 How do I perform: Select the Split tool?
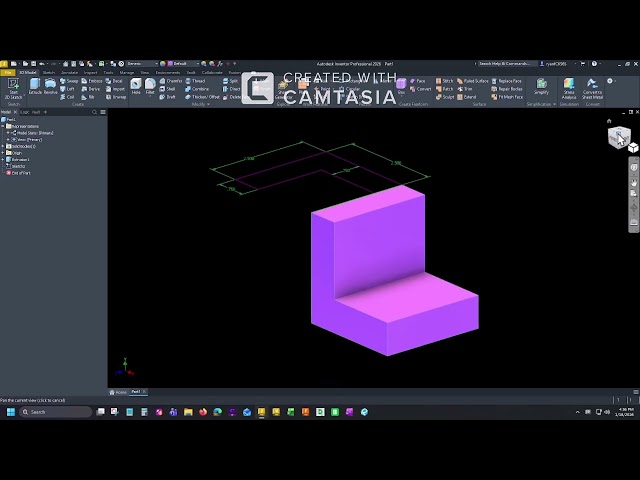click(230, 81)
